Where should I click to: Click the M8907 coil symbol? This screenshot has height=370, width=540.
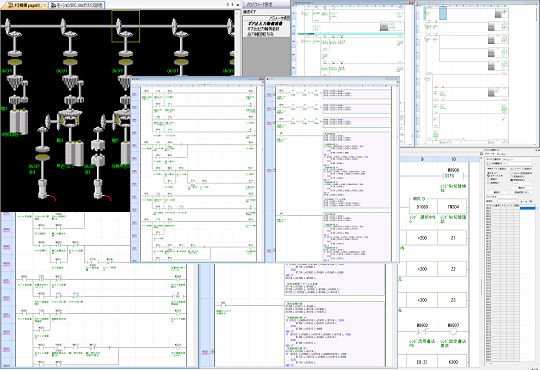[x=453, y=331]
